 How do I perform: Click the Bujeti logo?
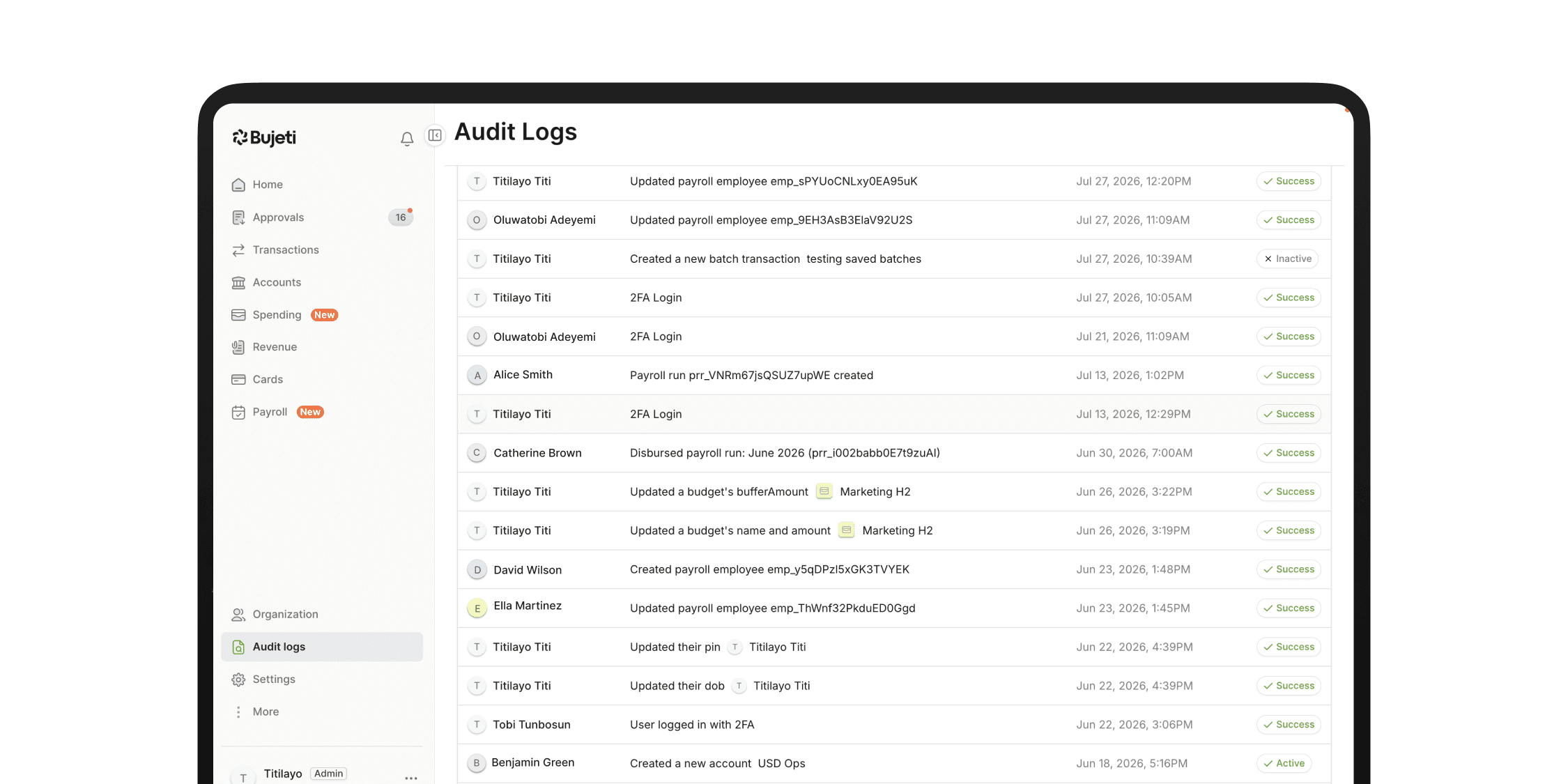point(264,137)
